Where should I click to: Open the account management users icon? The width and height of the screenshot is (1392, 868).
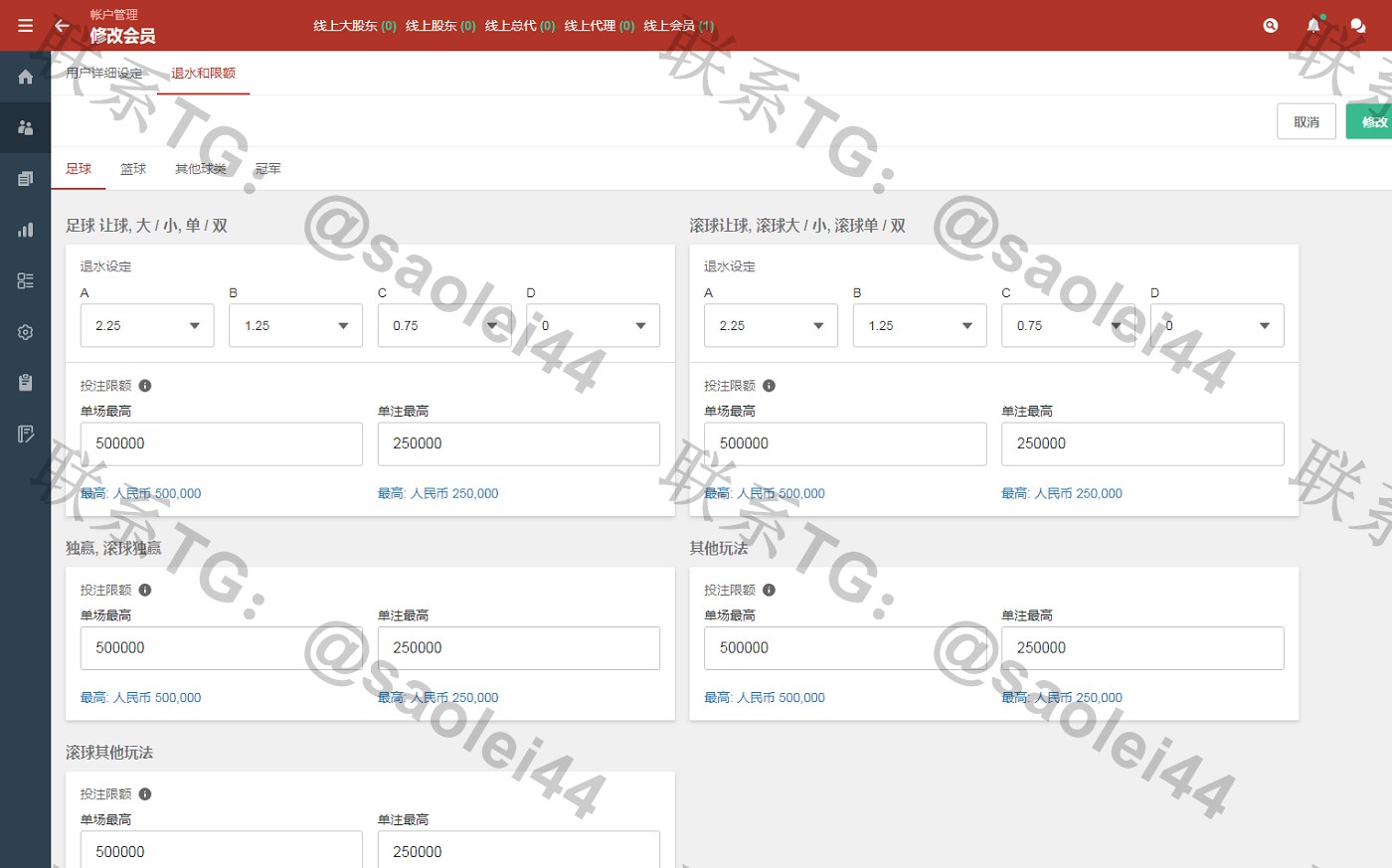25,127
